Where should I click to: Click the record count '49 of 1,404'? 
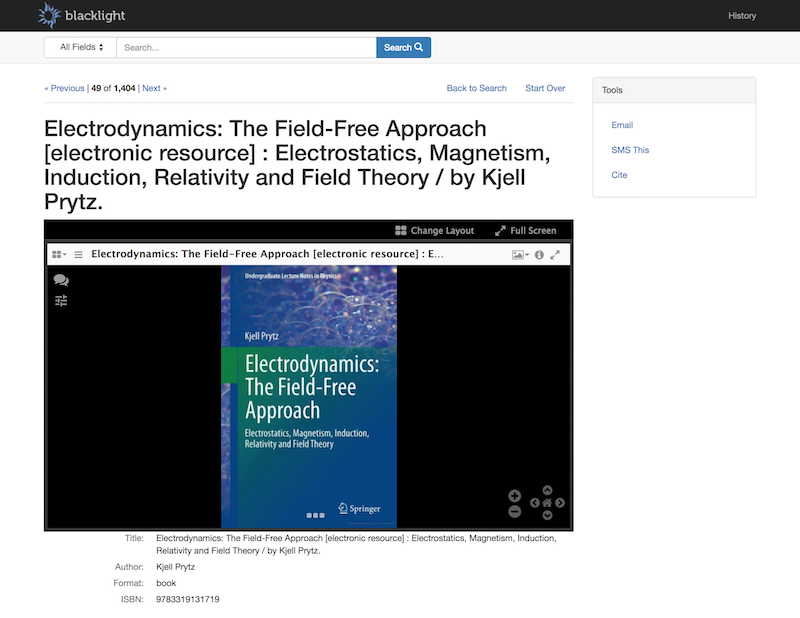[x=113, y=88]
